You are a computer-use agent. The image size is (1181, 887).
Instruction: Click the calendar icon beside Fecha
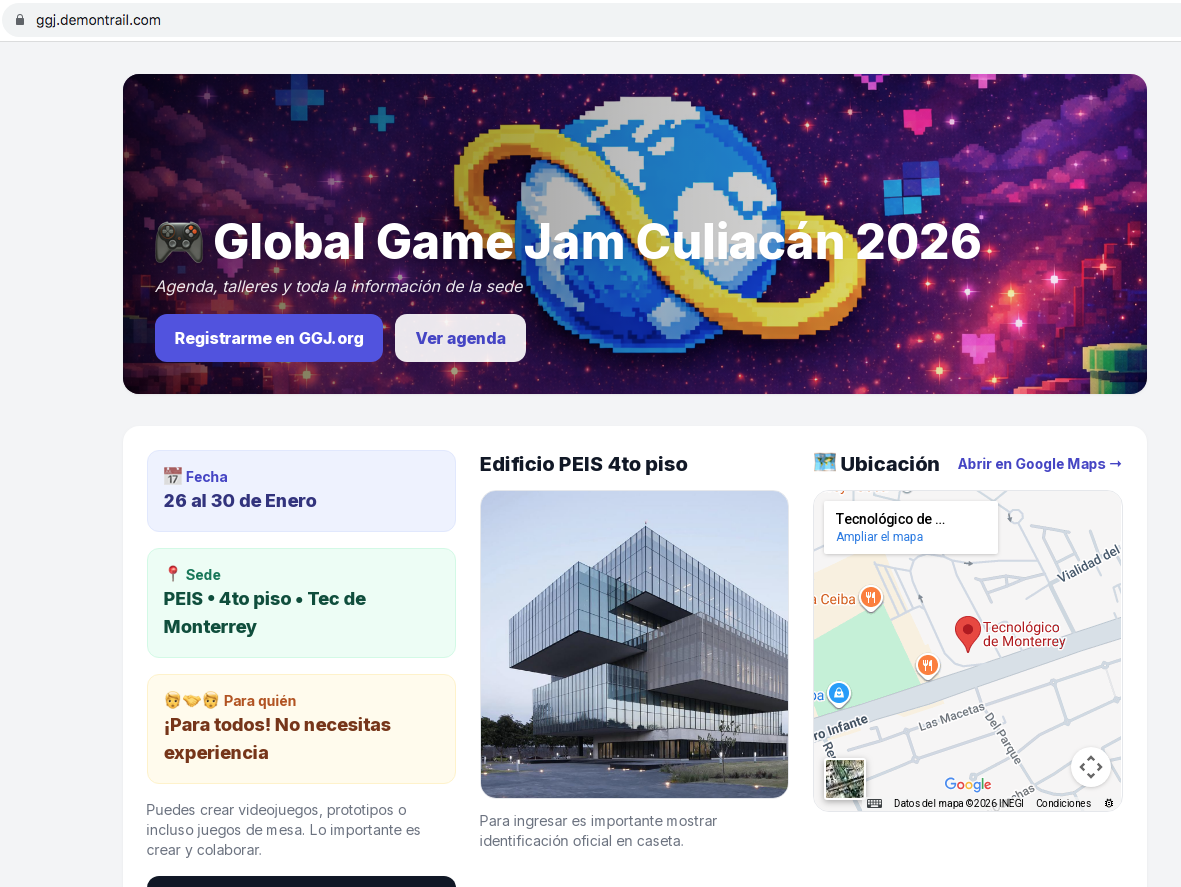point(172,477)
